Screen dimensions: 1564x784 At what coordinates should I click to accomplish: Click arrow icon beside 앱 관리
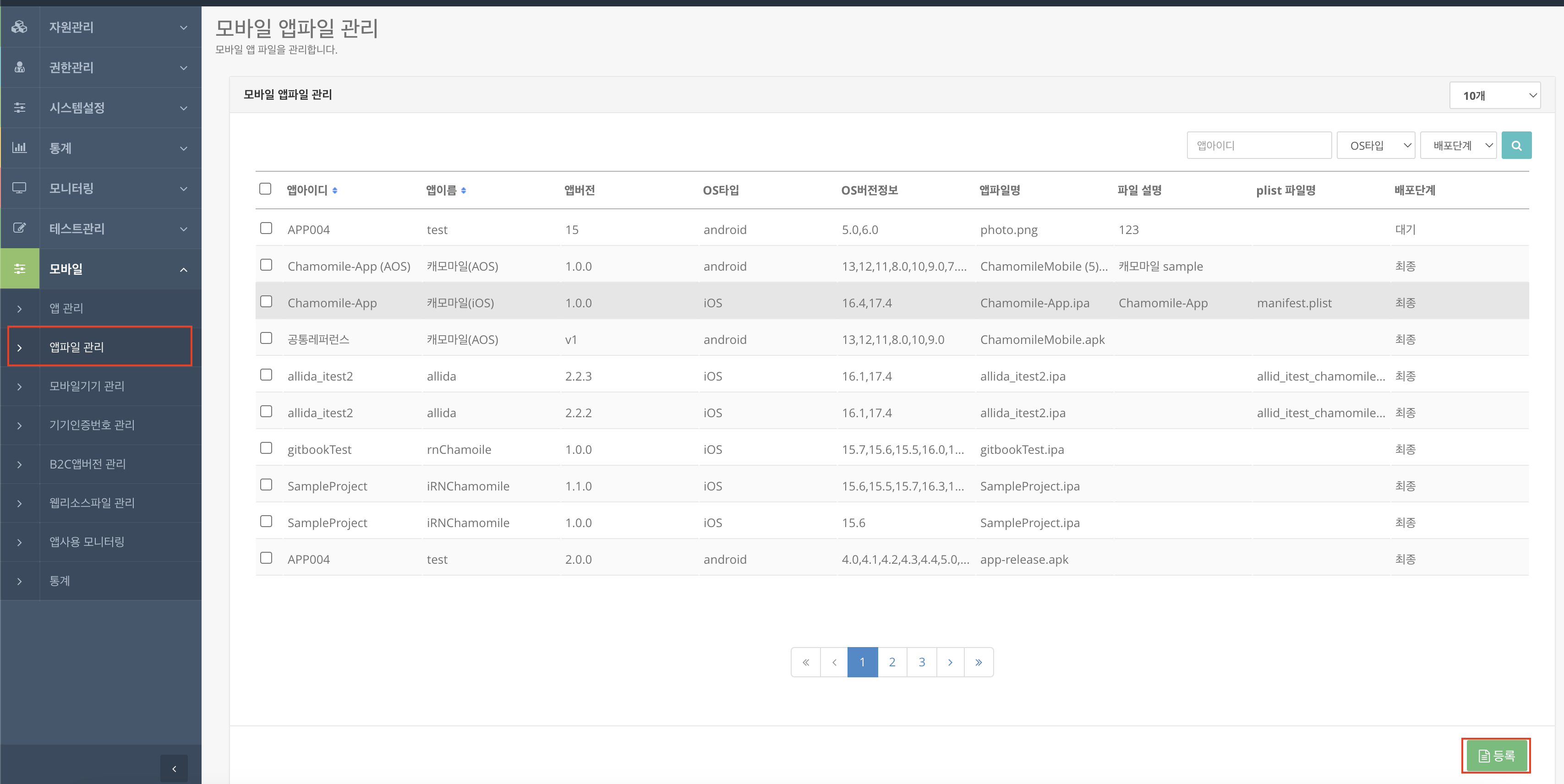[19, 309]
